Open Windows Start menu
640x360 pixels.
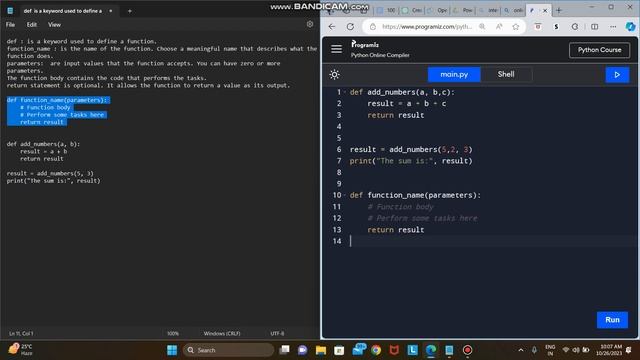[x=172, y=350]
